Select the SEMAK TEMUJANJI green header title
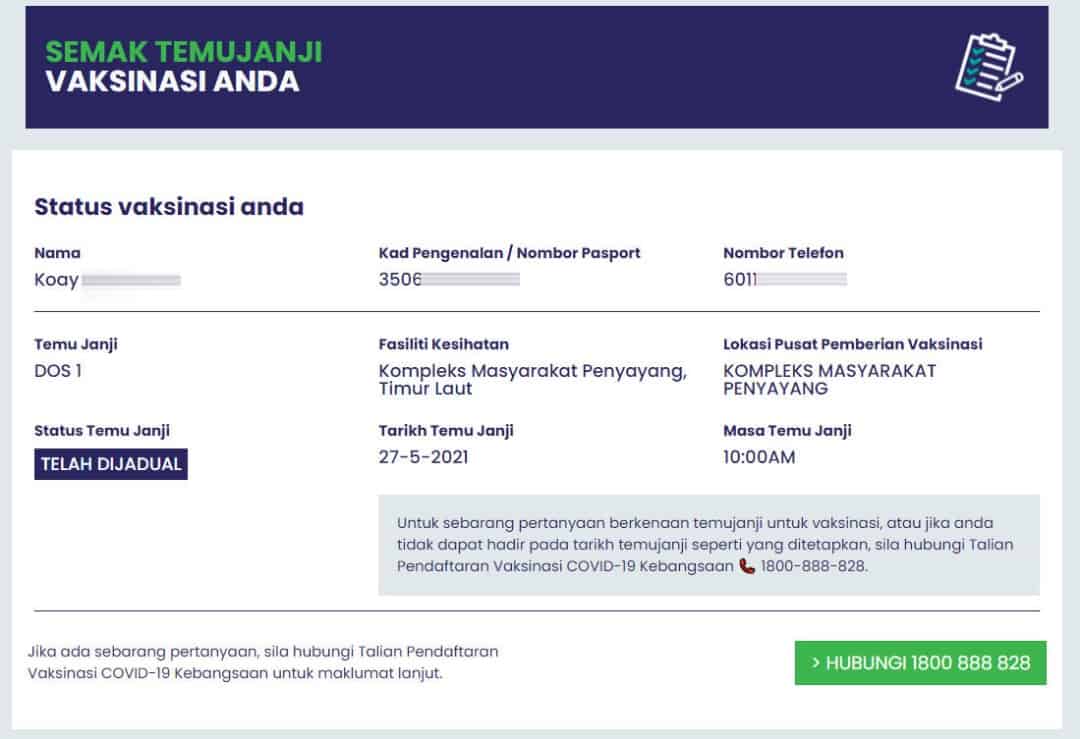 184,52
